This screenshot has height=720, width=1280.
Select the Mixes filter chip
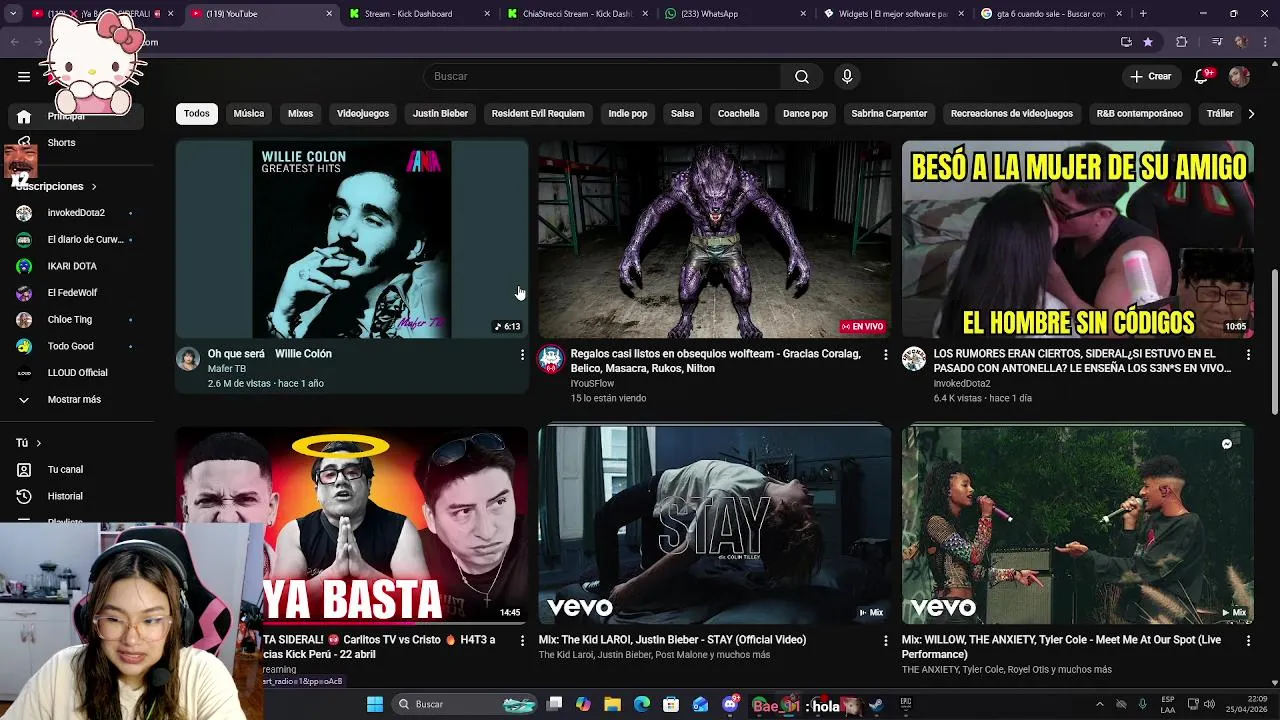click(x=301, y=113)
